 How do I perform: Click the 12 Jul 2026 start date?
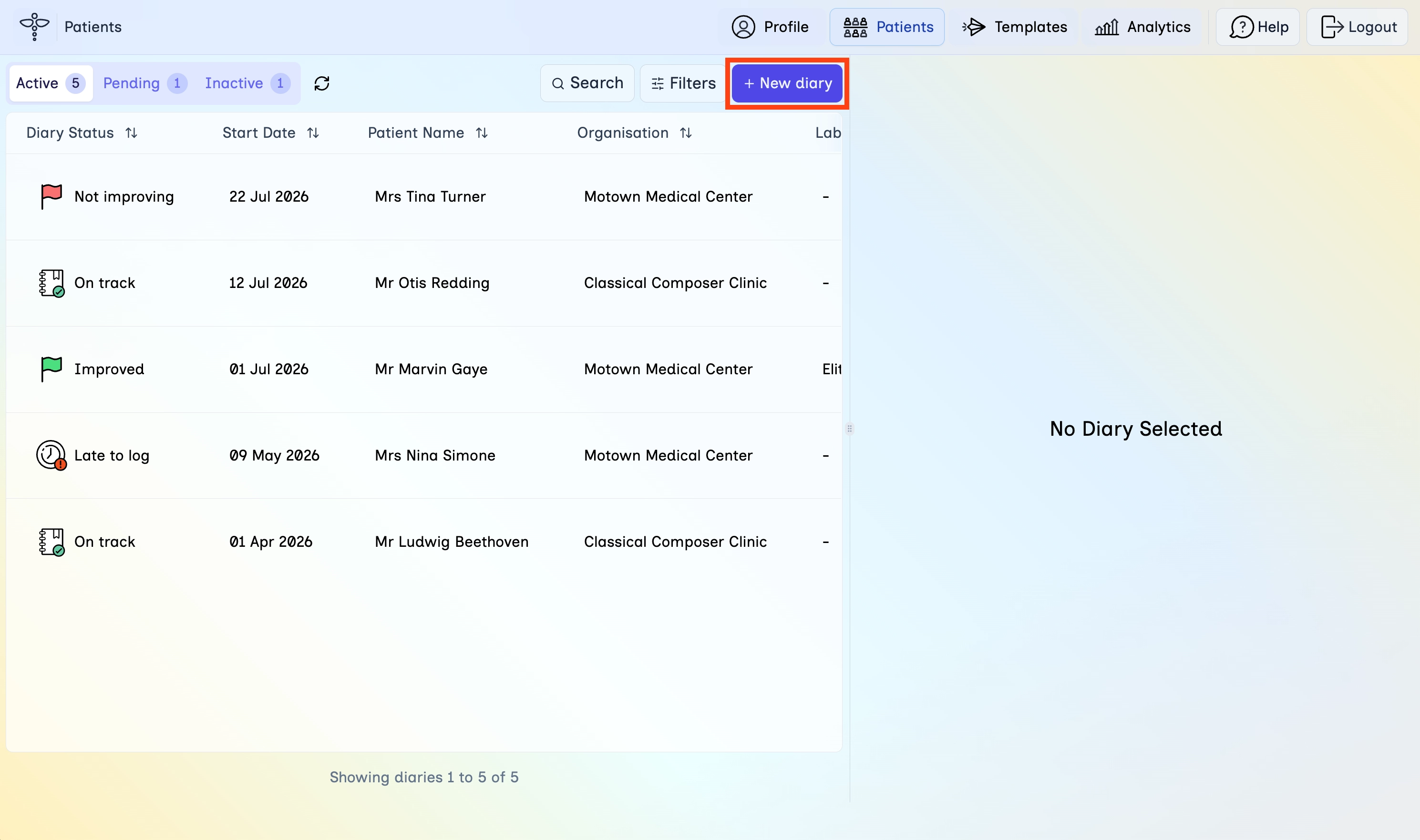[268, 283]
